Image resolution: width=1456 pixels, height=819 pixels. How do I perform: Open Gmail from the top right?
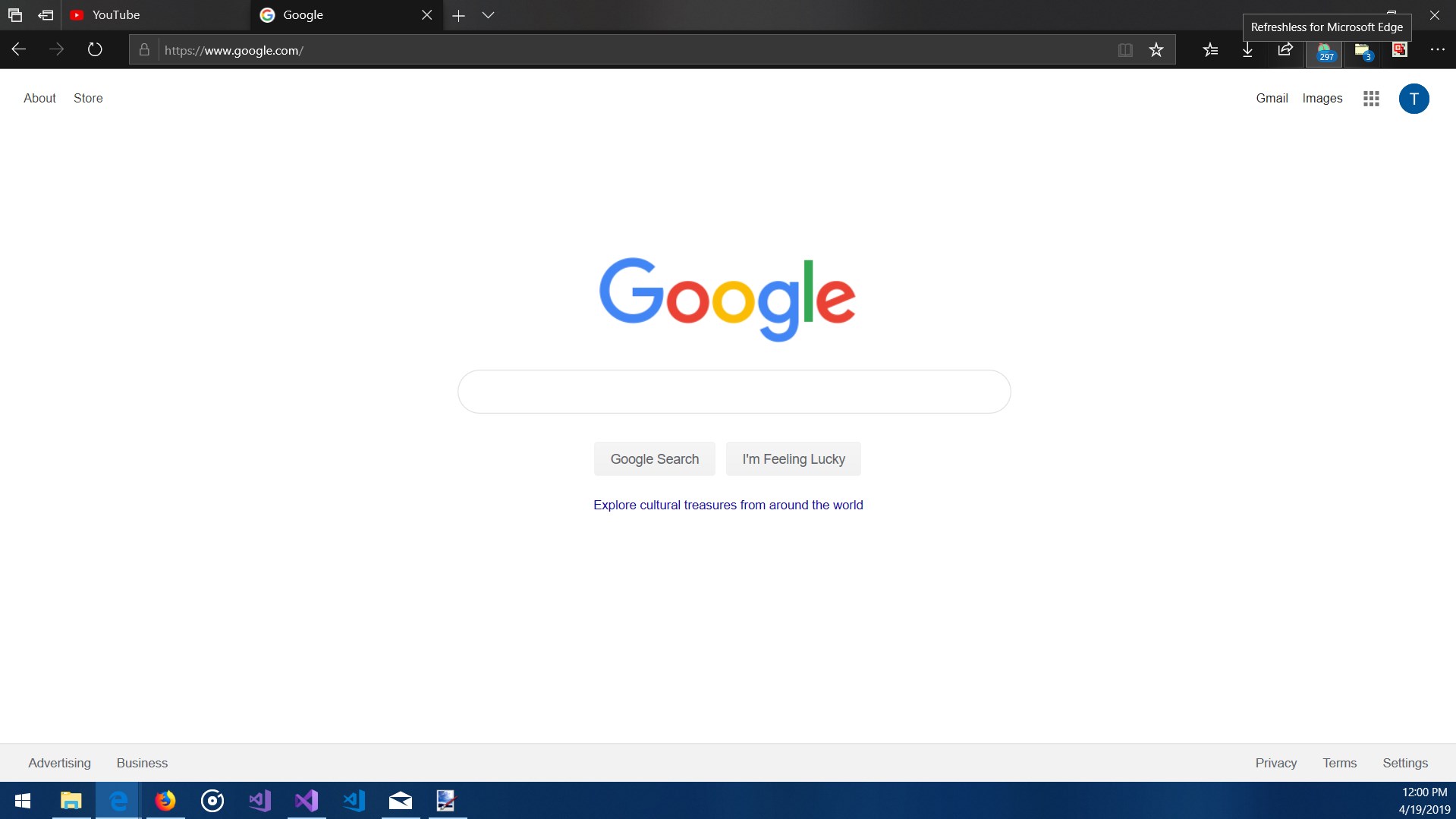[x=1272, y=99]
